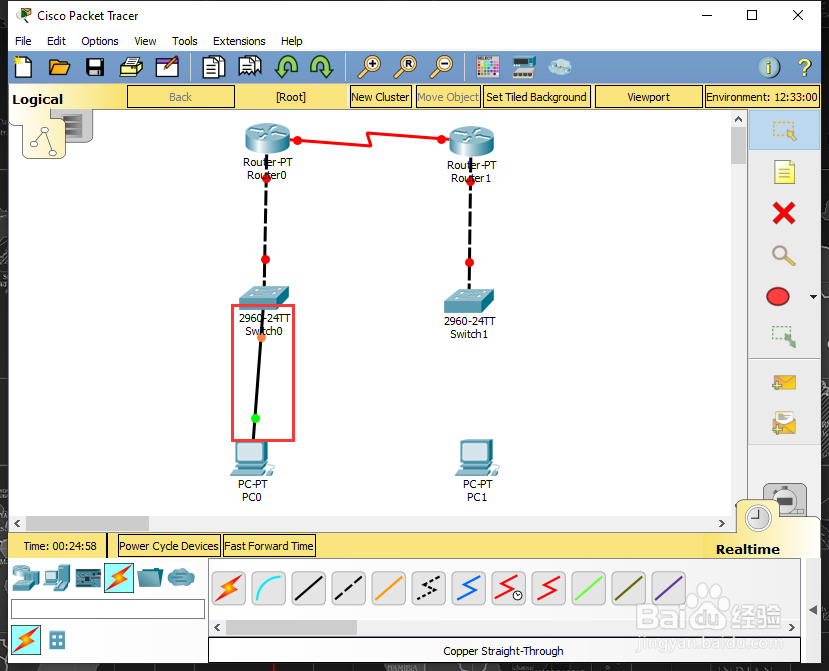Image resolution: width=829 pixels, height=671 pixels.
Task: Open a file with the folder icon
Action: [x=59, y=67]
